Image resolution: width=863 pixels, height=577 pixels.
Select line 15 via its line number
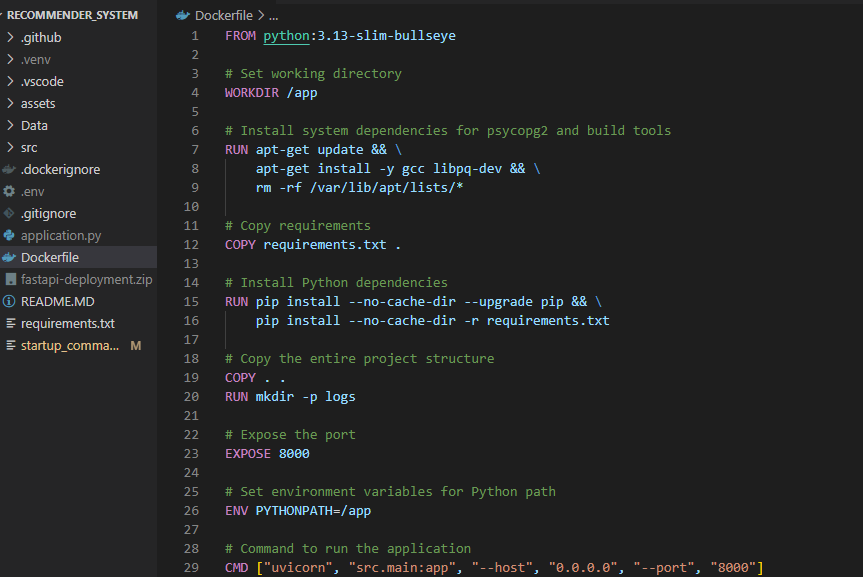[x=192, y=301]
